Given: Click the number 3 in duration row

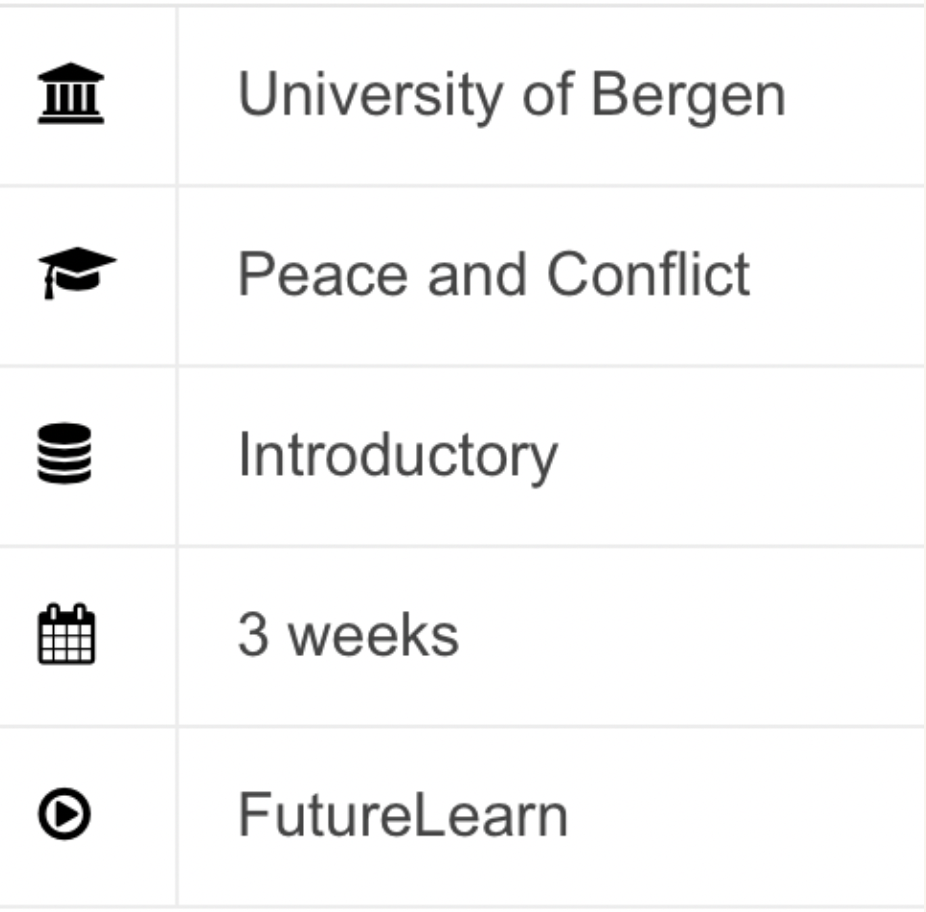Looking at the screenshot, I should pos(253,634).
